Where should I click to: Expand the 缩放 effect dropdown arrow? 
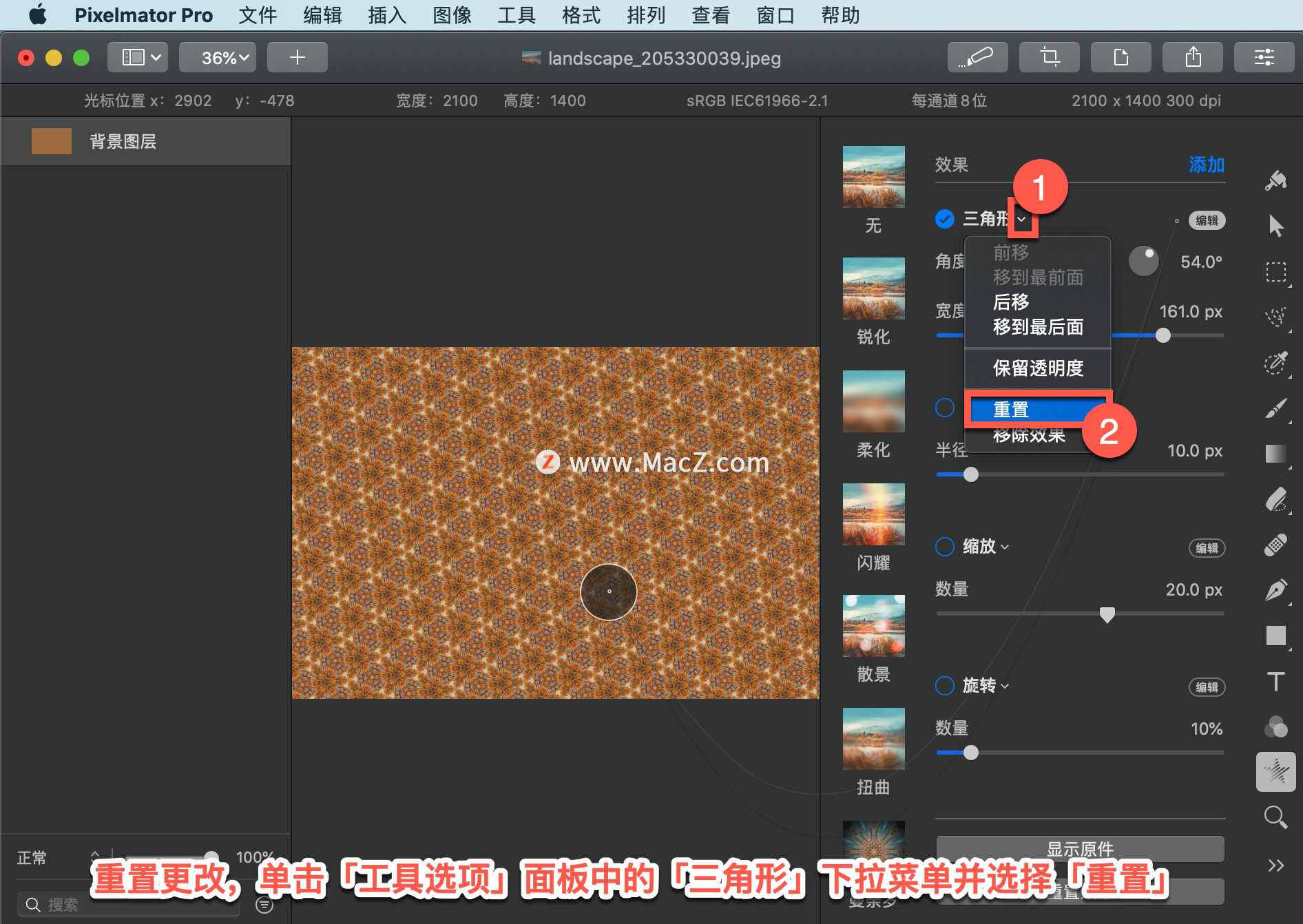tap(1005, 547)
